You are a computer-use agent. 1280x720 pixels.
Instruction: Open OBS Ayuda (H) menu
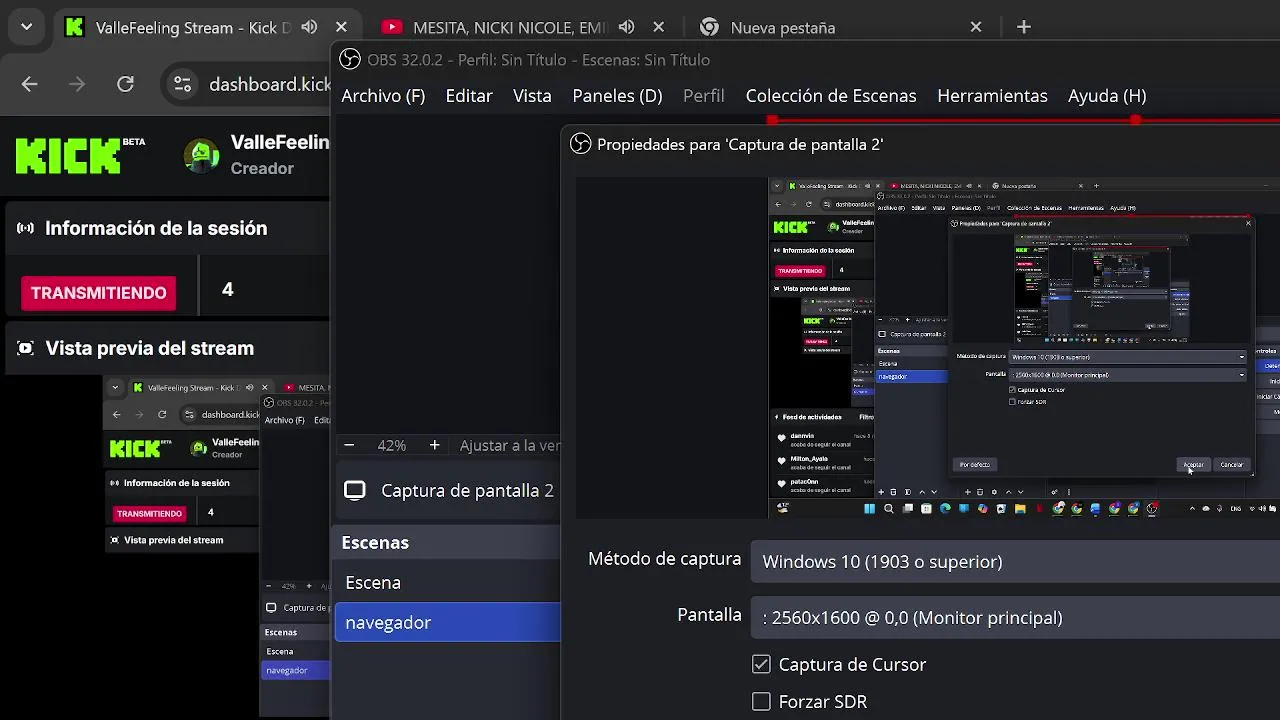point(1107,96)
